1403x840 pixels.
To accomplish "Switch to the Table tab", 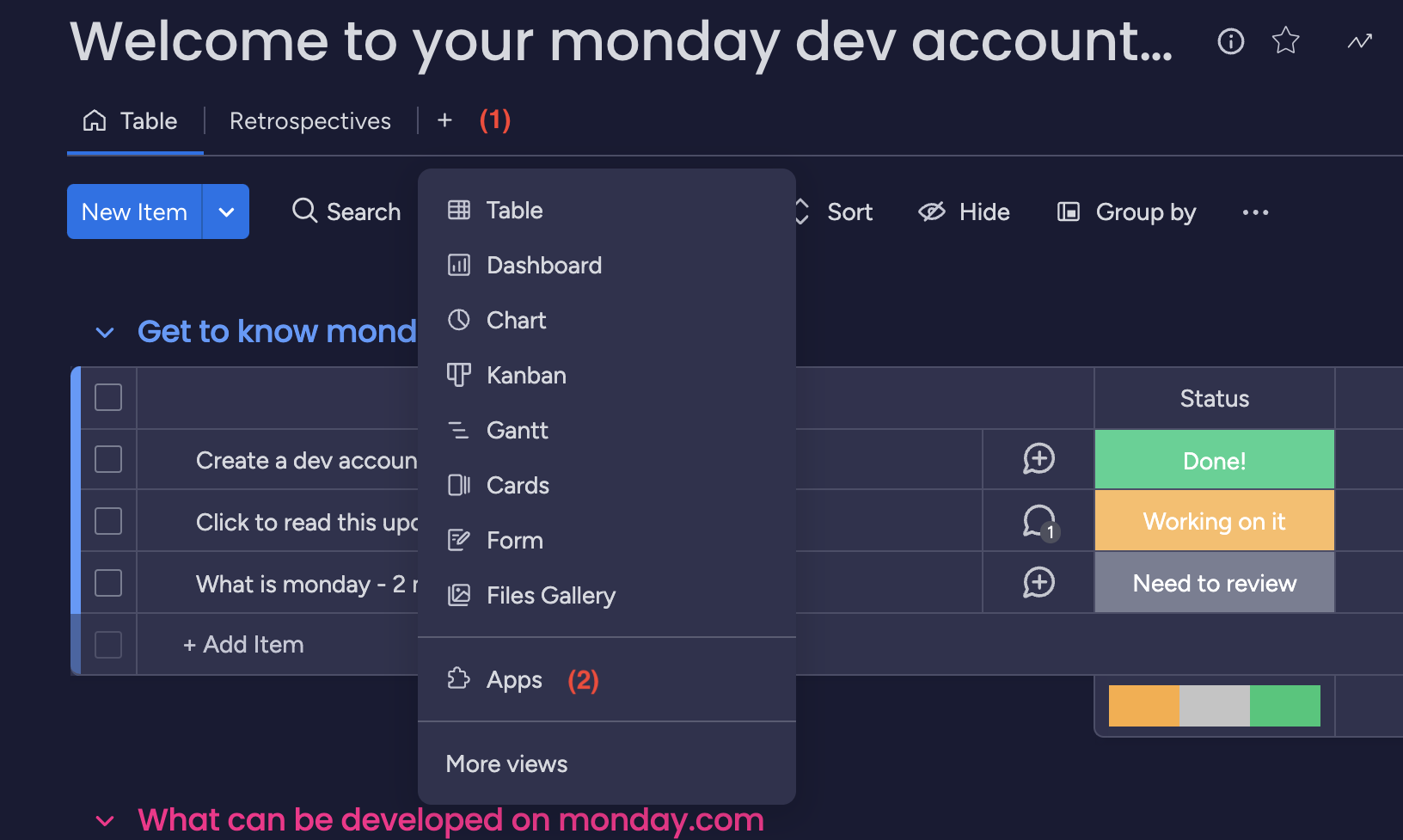I will pyautogui.click(x=135, y=121).
